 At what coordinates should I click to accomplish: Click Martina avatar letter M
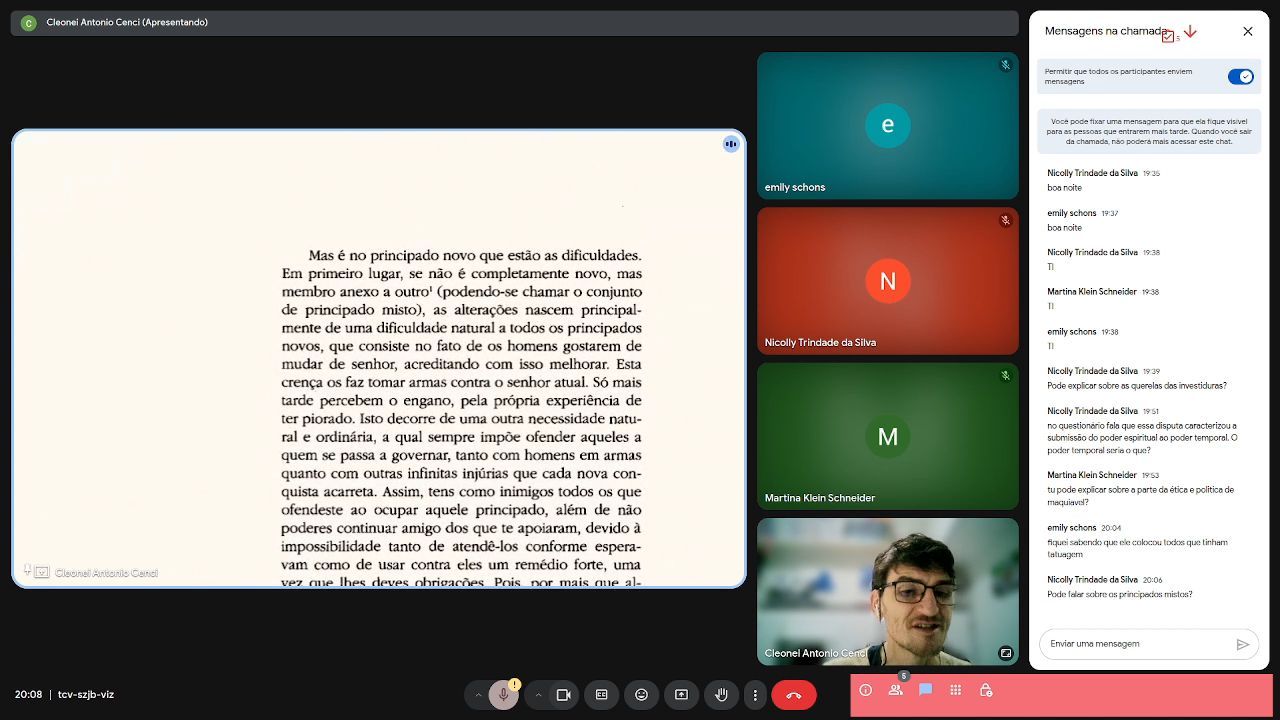[888, 436]
